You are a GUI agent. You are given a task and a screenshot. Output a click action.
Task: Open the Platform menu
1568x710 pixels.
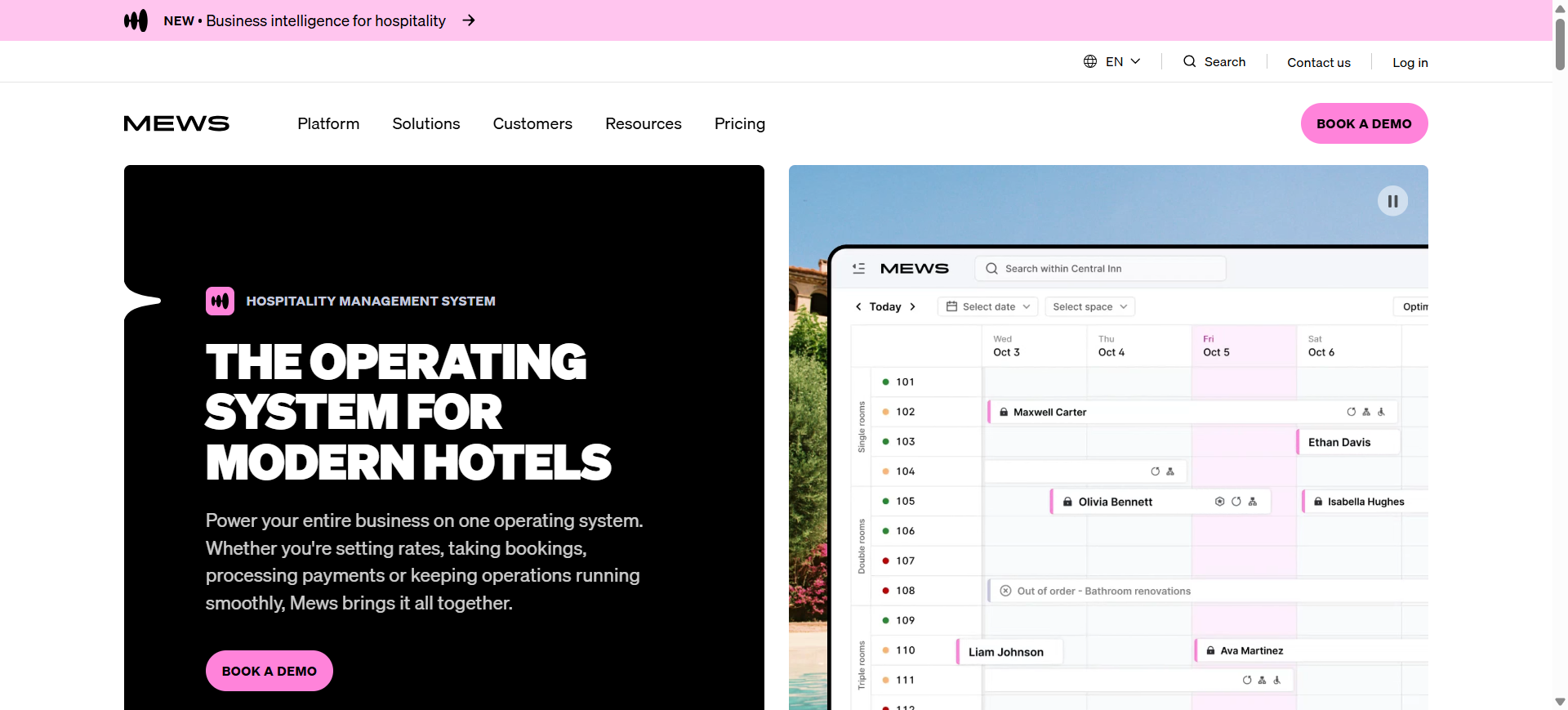(328, 123)
